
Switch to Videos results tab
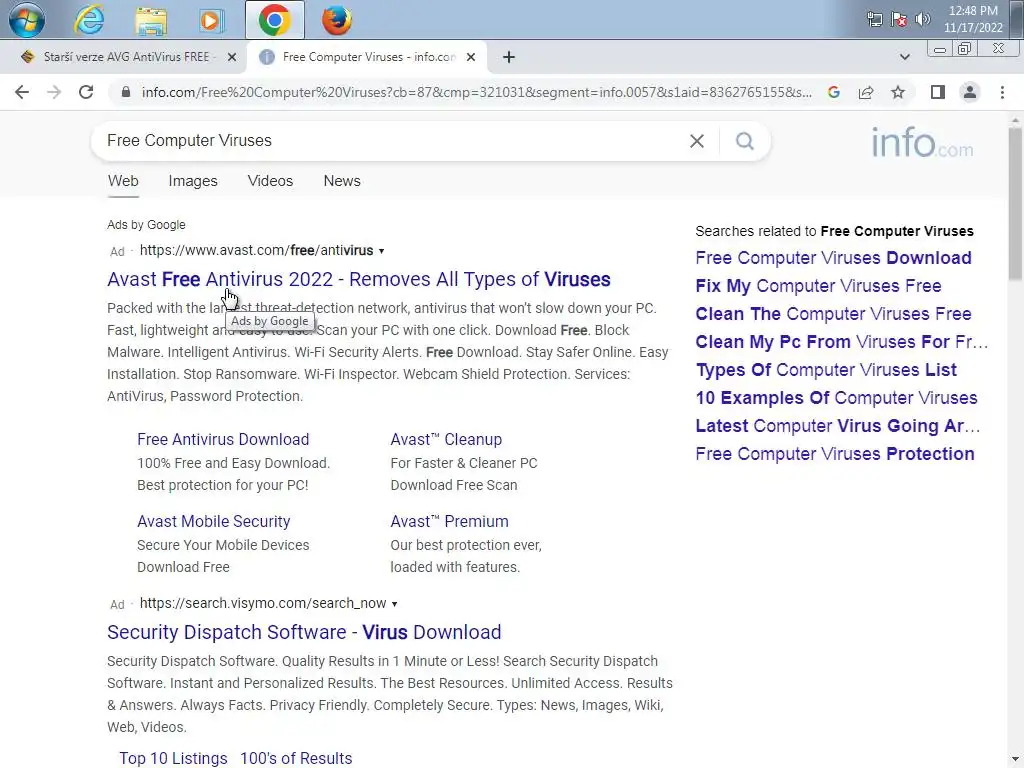[270, 181]
